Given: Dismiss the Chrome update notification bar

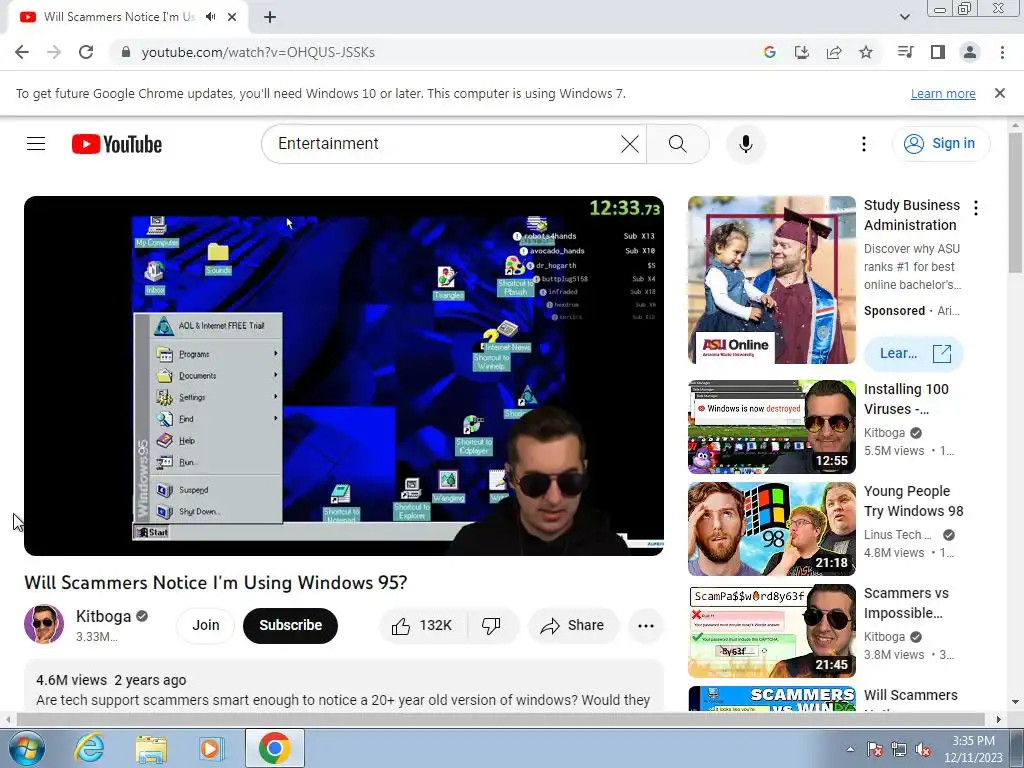Looking at the screenshot, I should [x=999, y=93].
